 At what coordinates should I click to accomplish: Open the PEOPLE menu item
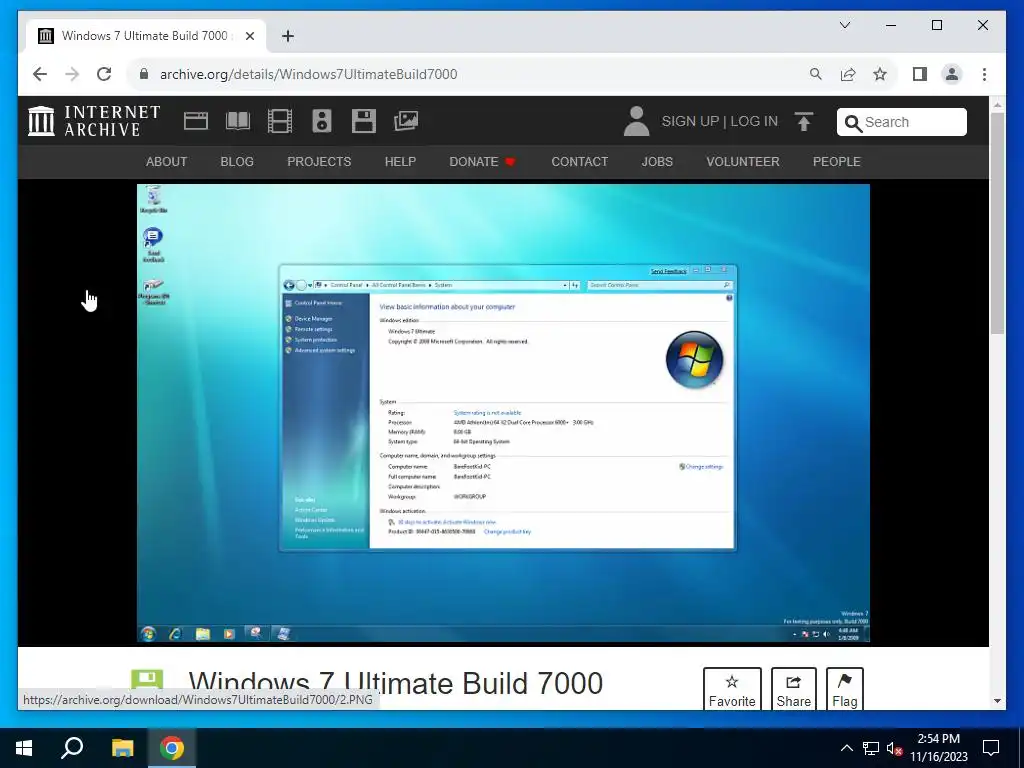[x=837, y=161]
